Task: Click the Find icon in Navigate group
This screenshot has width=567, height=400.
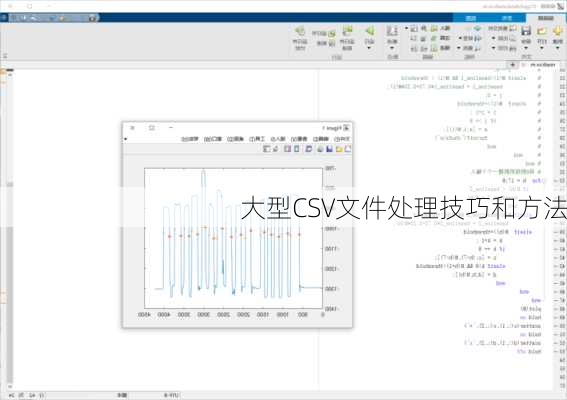Action: (x=478, y=48)
